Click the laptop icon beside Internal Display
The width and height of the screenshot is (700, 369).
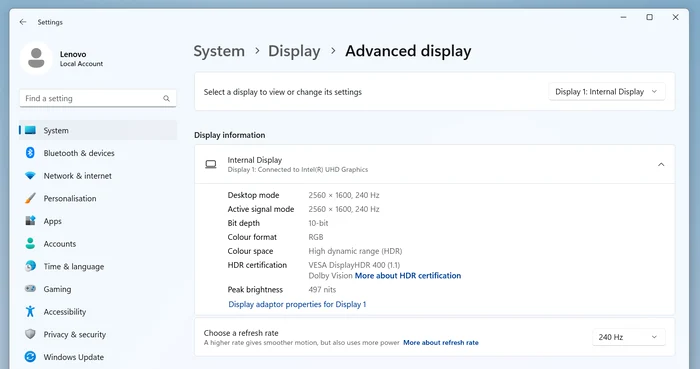click(211, 165)
